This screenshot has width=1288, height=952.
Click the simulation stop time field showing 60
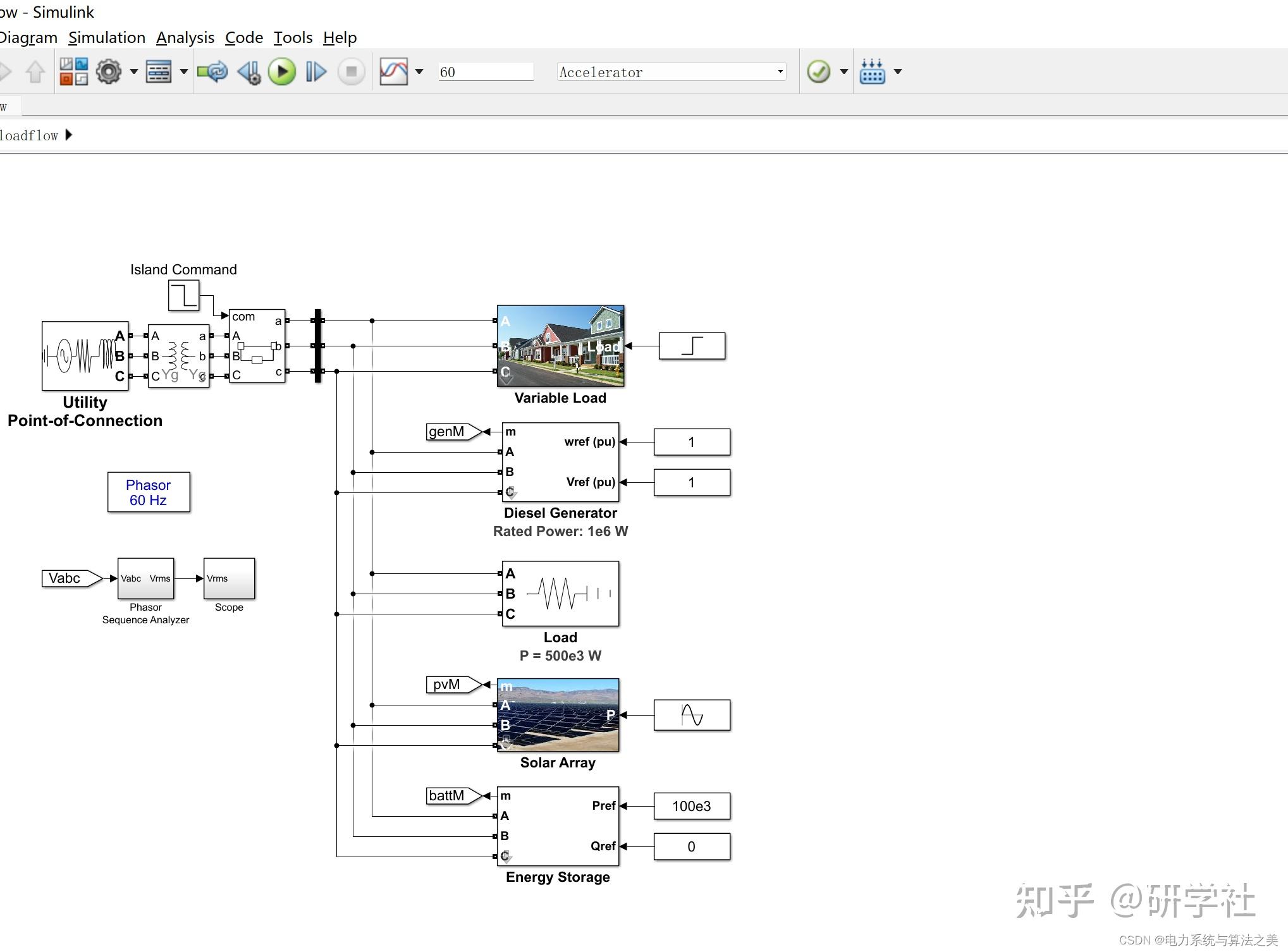tap(486, 71)
